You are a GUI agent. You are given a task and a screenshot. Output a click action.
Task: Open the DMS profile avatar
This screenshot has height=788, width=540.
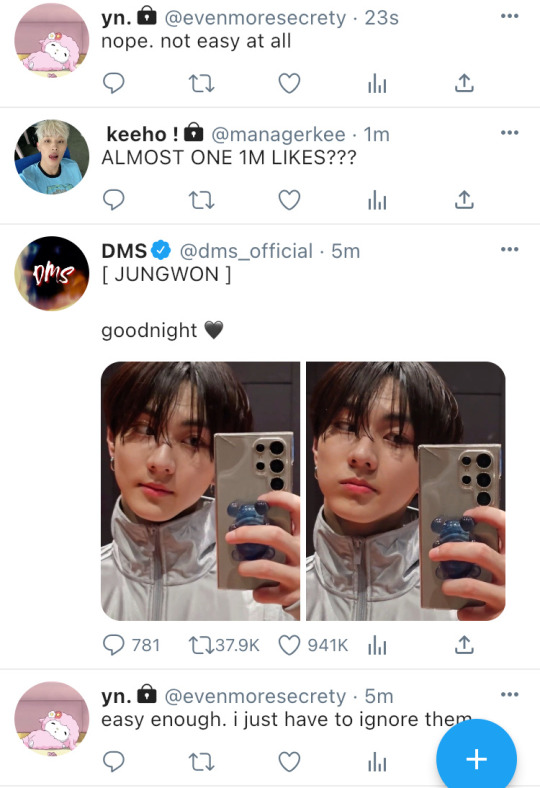(52, 273)
